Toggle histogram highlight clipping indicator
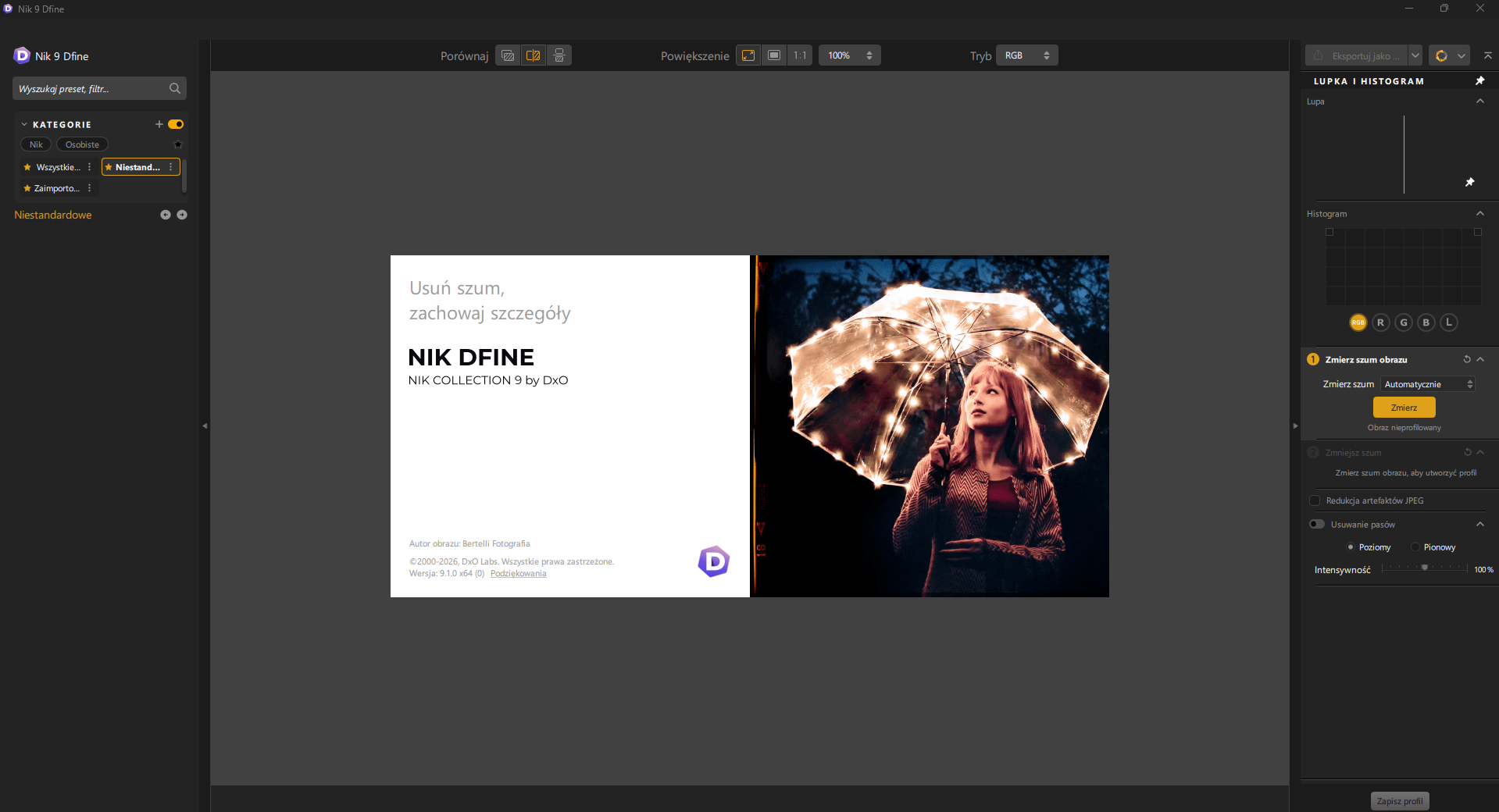 [1478, 232]
